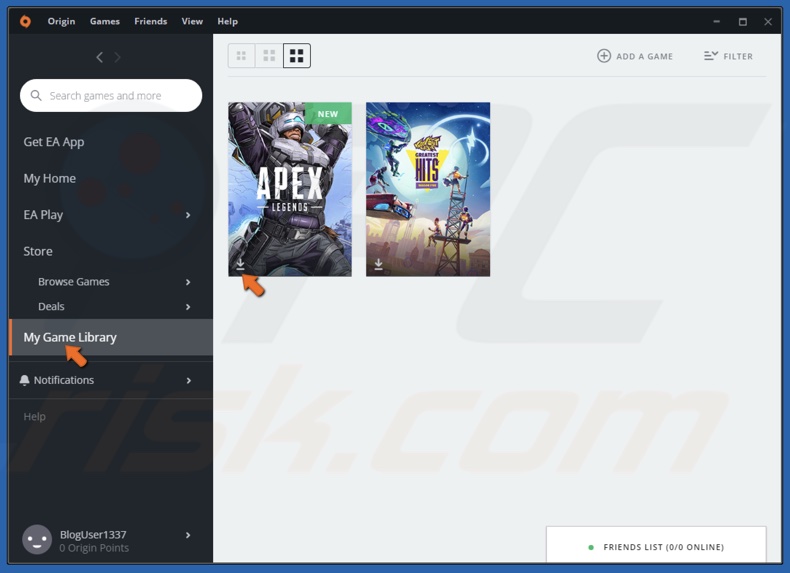This screenshot has width=790, height=573.
Task: Minimize the Origin window
Action: [716, 22]
